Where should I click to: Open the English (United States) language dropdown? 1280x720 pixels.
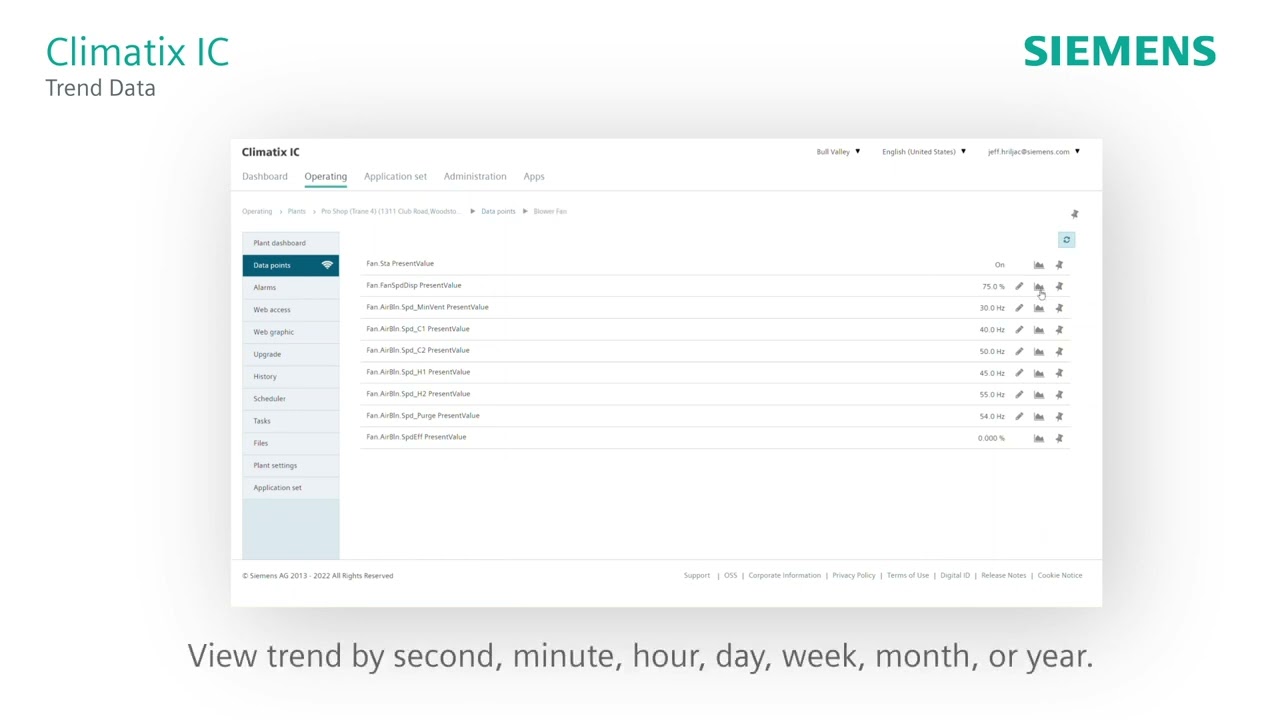(x=924, y=152)
